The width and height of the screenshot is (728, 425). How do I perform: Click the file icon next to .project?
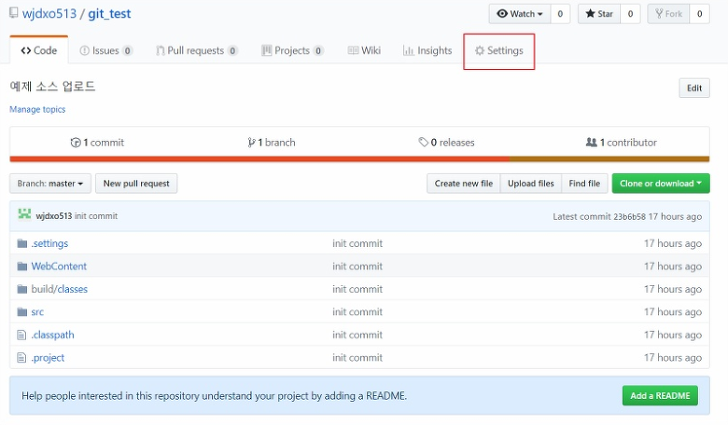pos(21,358)
